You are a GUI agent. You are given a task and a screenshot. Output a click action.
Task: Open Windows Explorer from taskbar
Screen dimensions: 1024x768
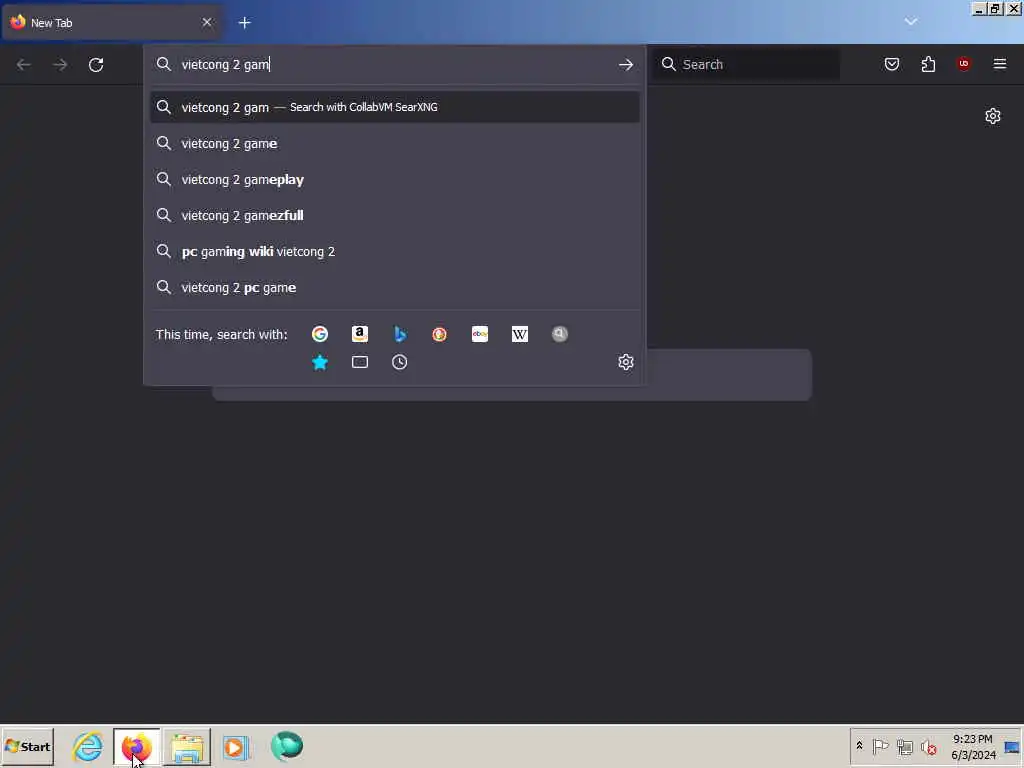[x=187, y=746]
